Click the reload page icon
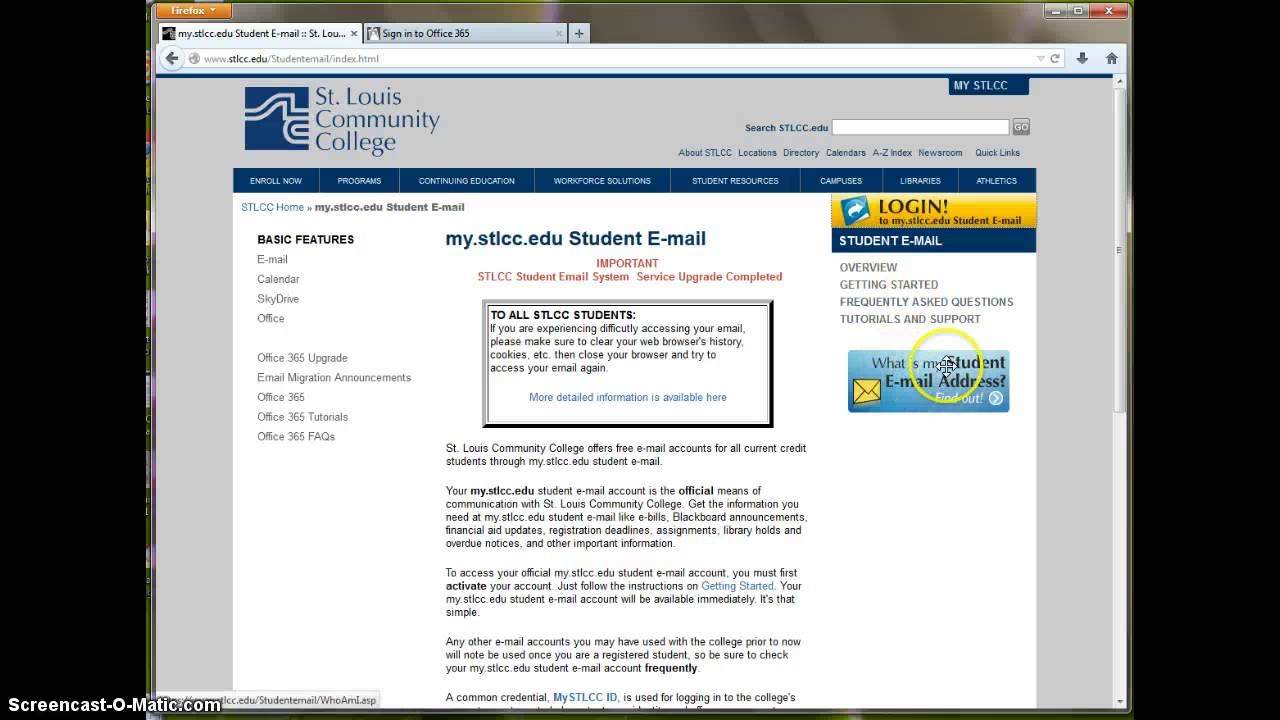 pyautogui.click(x=1054, y=59)
